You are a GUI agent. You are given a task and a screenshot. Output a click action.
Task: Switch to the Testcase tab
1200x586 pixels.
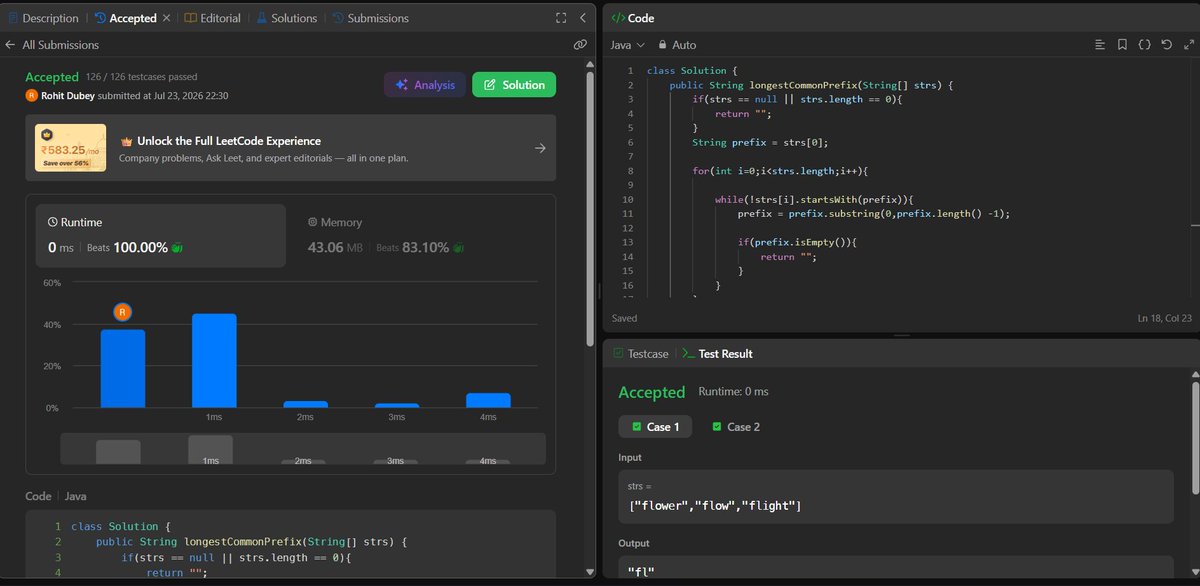640,354
